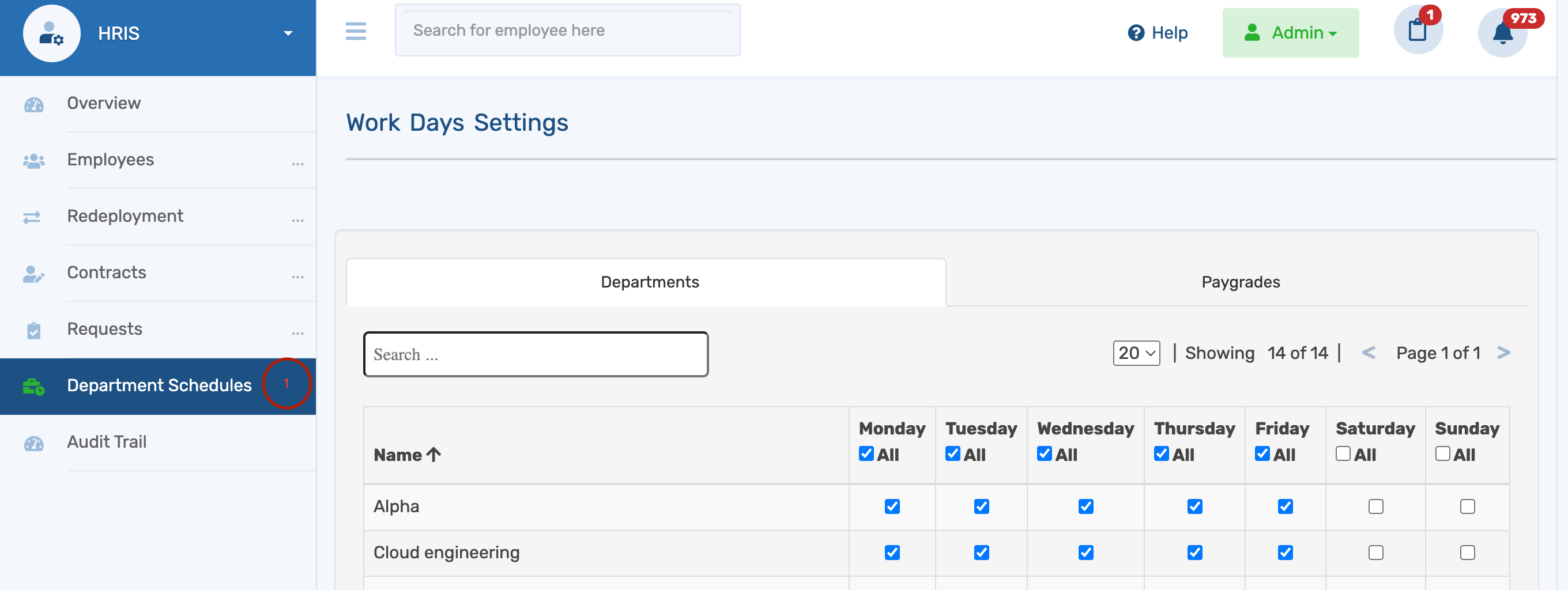Open the rows-per-page dropdown showing 20
The image size is (1568, 590).
(x=1136, y=353)
